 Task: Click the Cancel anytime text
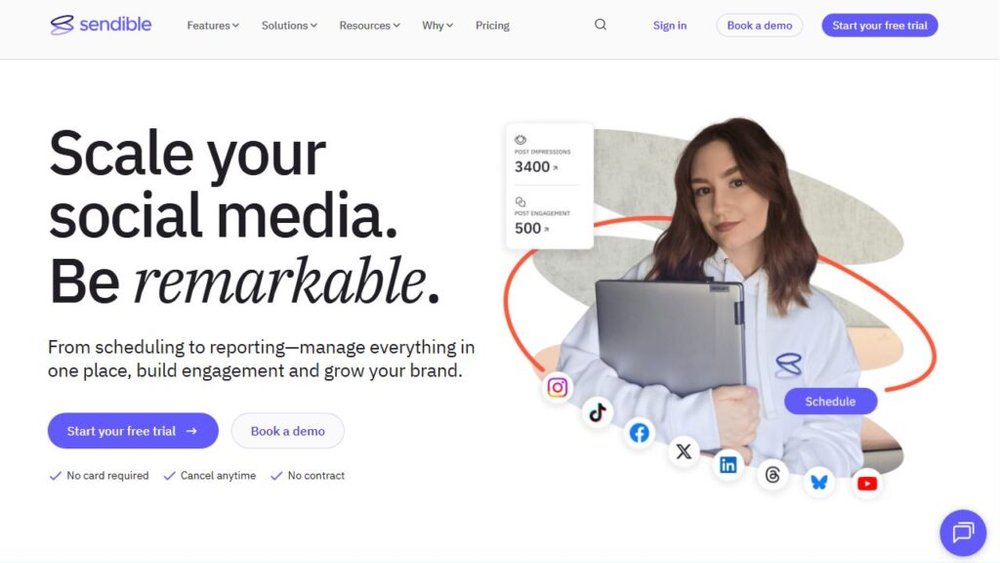pos(218,476)
